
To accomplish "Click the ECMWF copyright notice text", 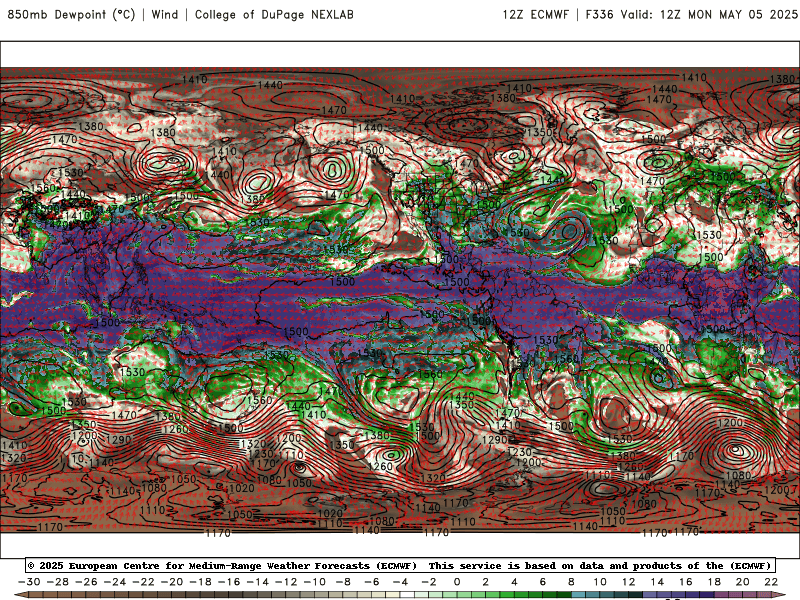I will (222, 565).
